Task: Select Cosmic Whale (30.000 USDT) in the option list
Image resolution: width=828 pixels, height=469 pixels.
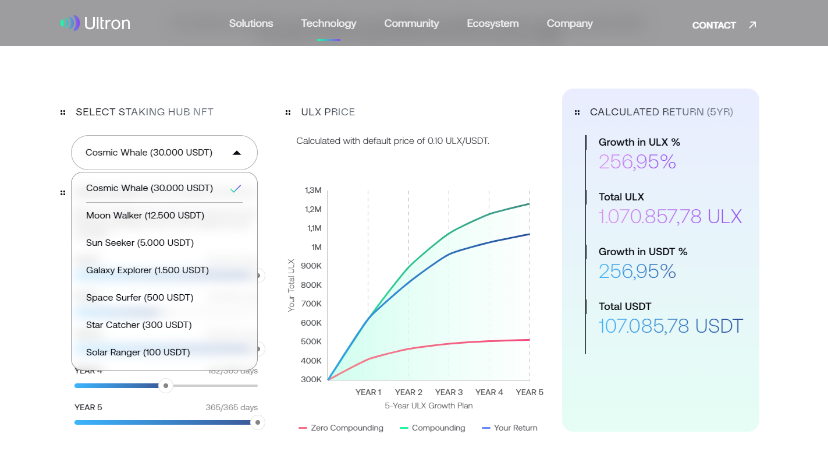Action: (x=164, y=188)
